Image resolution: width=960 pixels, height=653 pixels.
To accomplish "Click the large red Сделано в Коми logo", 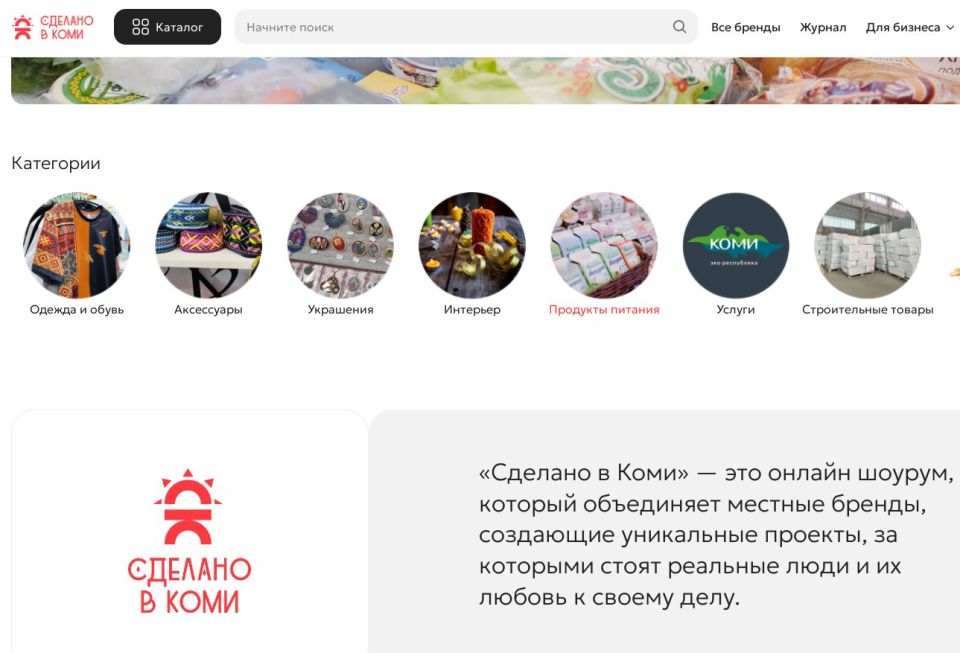I will click(189, 542).
